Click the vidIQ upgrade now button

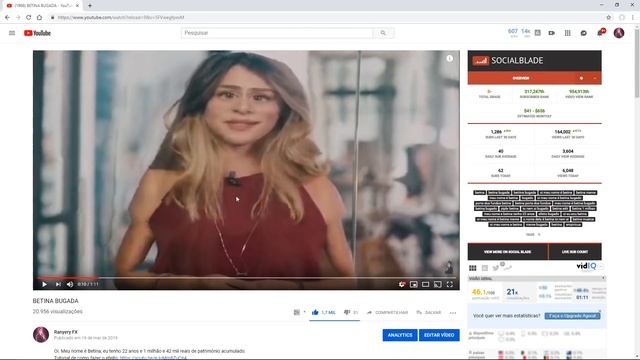click(572, 316)
